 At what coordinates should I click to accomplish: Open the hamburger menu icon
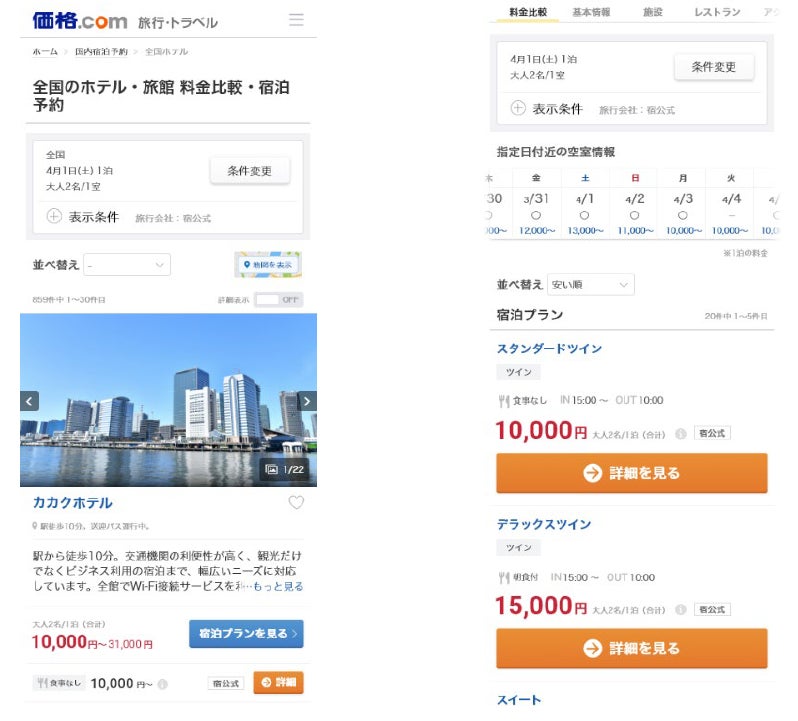[x=296, y=20]
